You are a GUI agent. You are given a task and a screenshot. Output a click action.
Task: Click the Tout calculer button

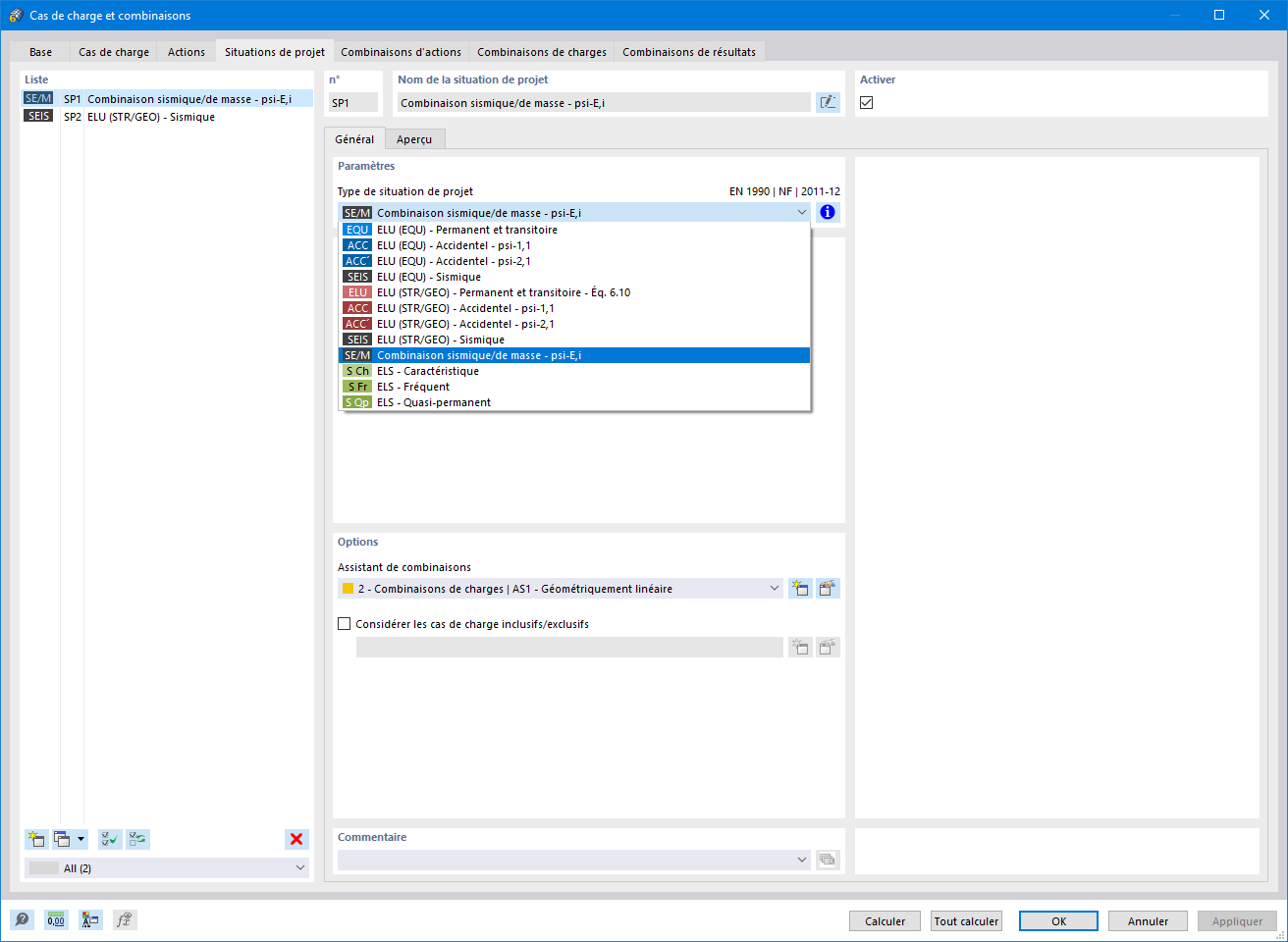[965, 920]
